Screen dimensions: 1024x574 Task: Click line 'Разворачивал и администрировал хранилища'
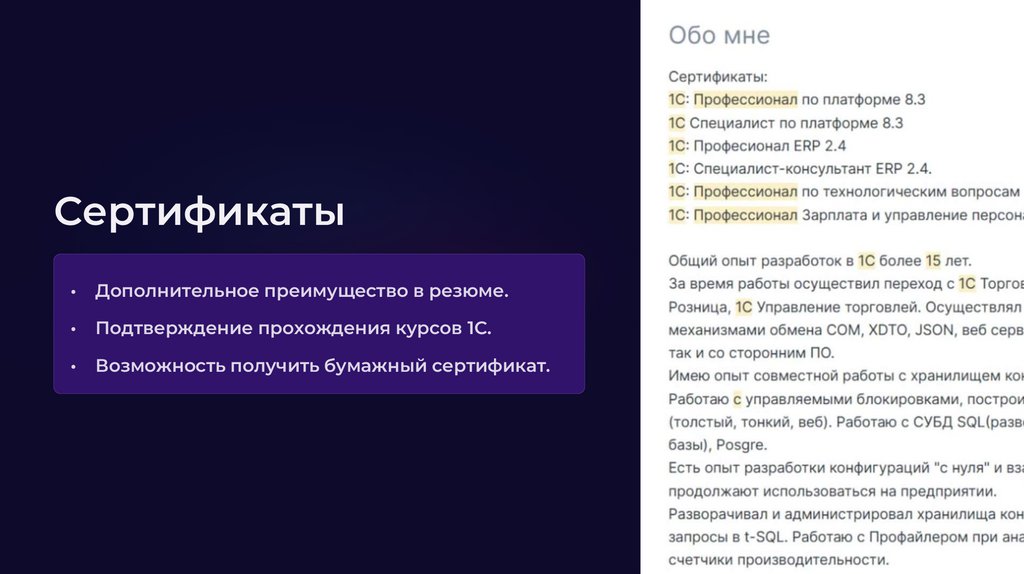846,514
